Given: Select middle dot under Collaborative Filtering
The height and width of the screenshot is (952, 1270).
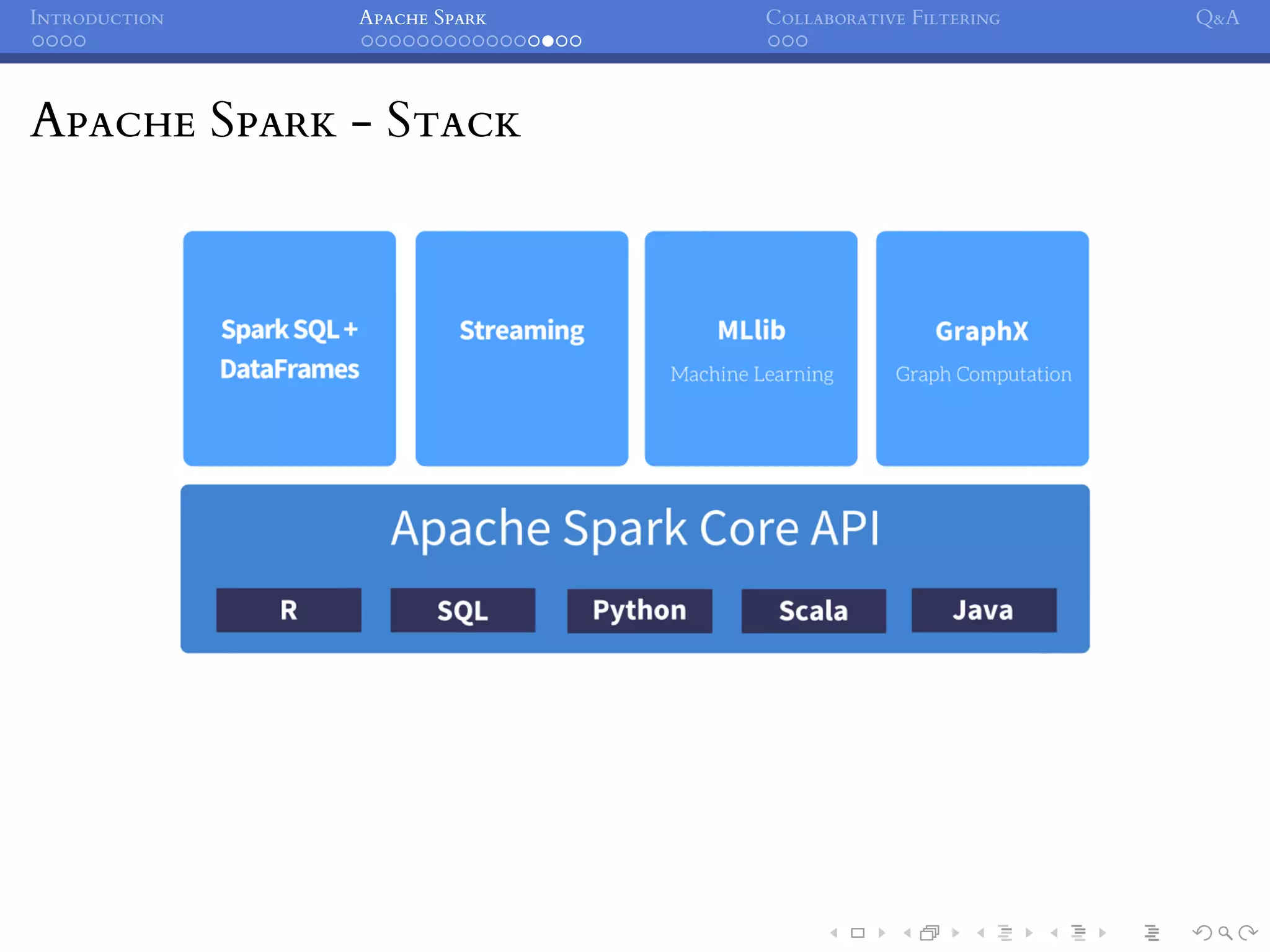Looking at the screenshot, I should point(788,41).
